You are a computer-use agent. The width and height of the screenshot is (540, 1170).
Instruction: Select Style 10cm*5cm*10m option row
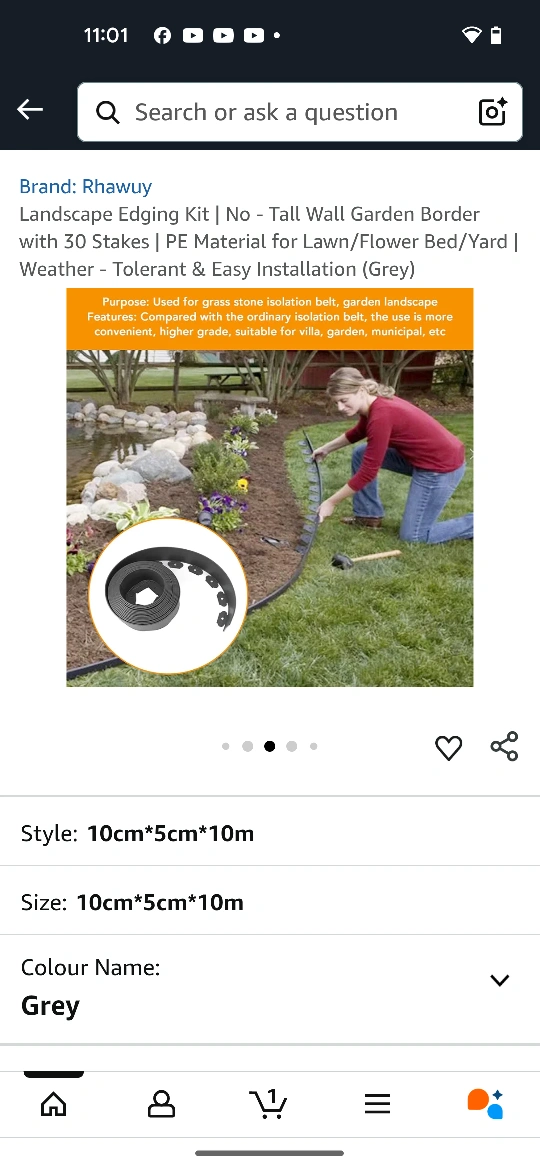[270, 833]
